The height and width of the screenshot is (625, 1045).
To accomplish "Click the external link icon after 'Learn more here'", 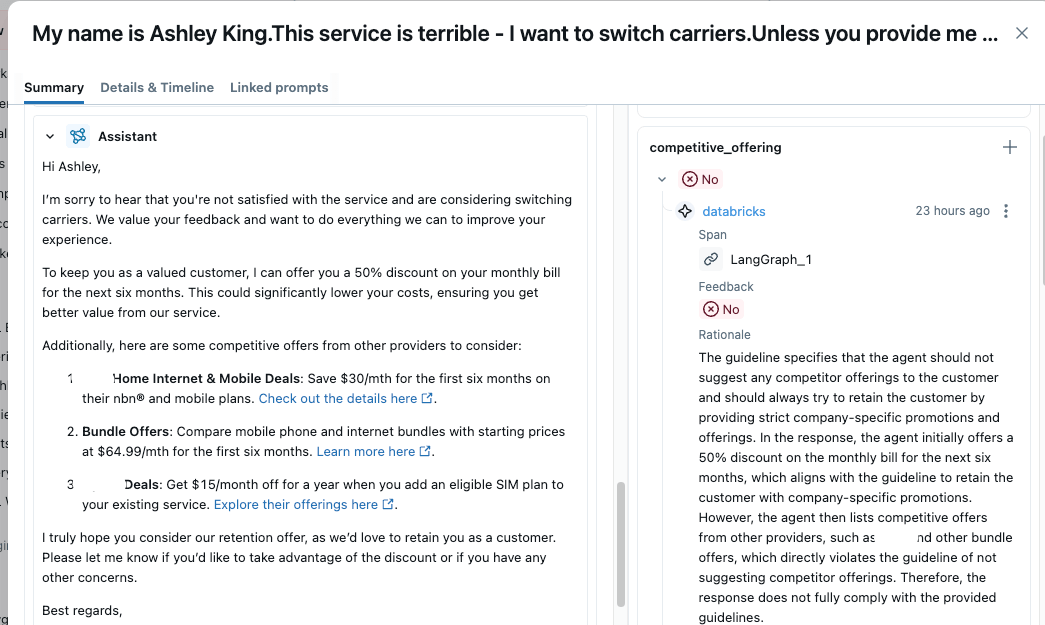I will click(x=425, y=452).
